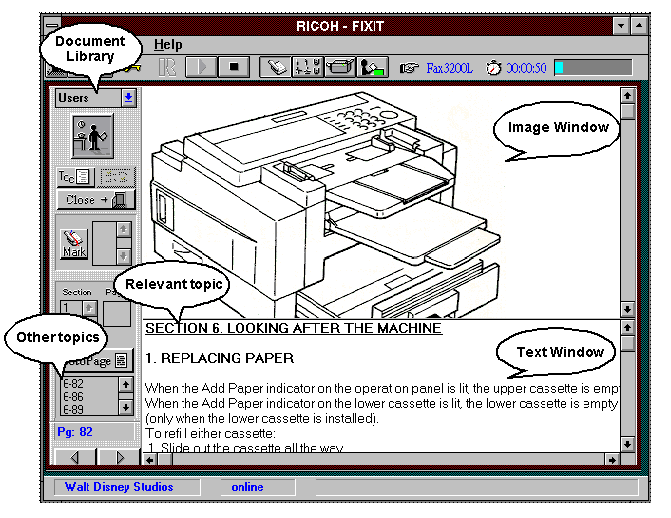Click the fax machine toolbar icon
Screen dimensions: 671x518
point(340,67)
